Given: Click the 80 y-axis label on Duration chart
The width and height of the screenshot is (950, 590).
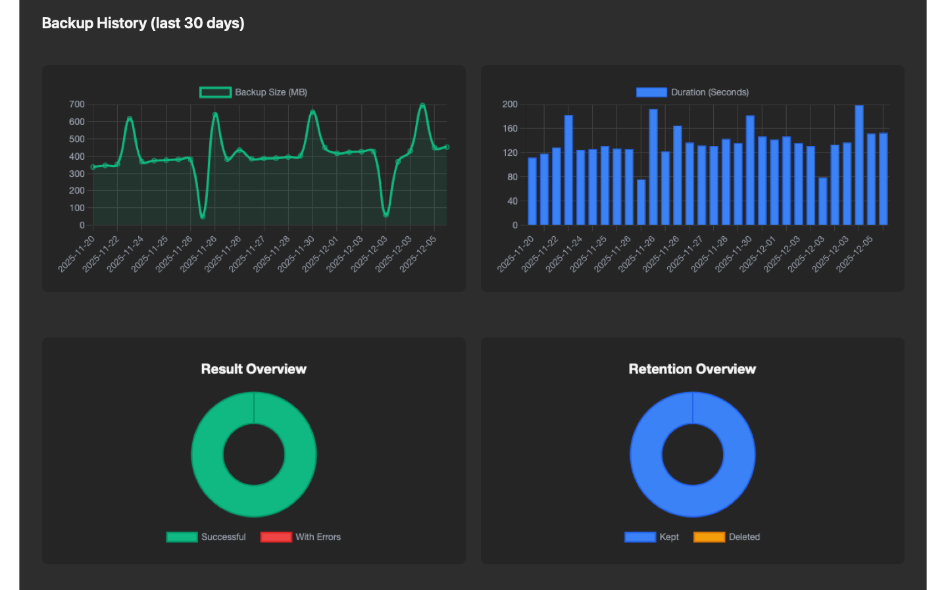Looking at the screenshot, I should click(513, 177).
